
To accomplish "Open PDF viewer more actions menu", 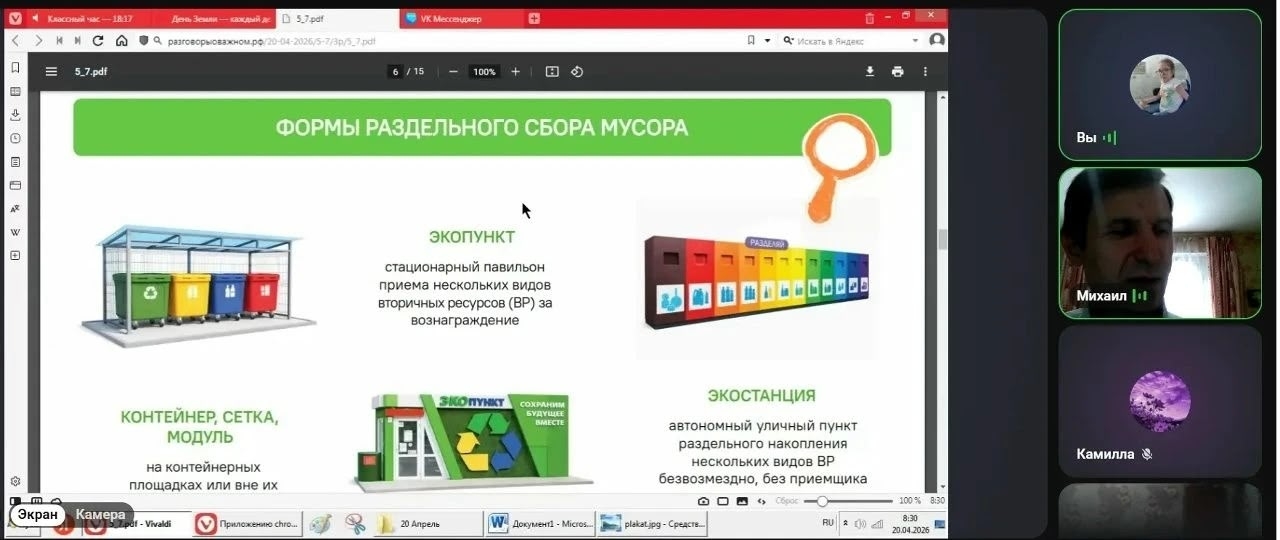I will [x=925, y=72].
